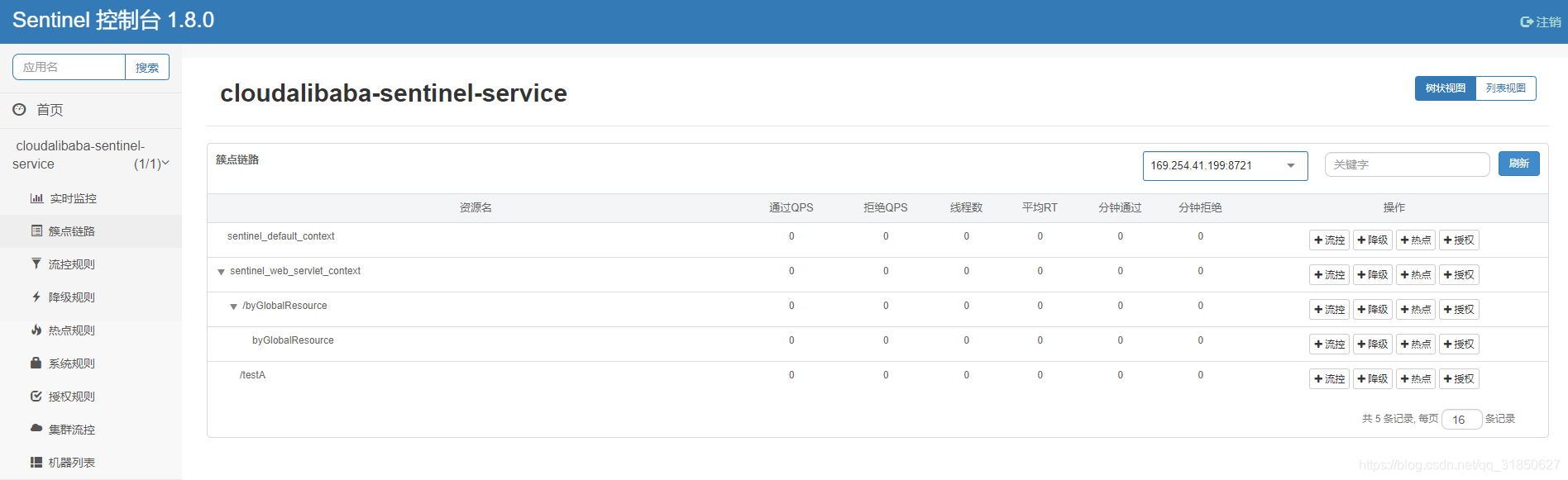Add 流控 rule for sentinel_web_servlet_context
1568x480 pixels.
click(x=1329, y=275)
